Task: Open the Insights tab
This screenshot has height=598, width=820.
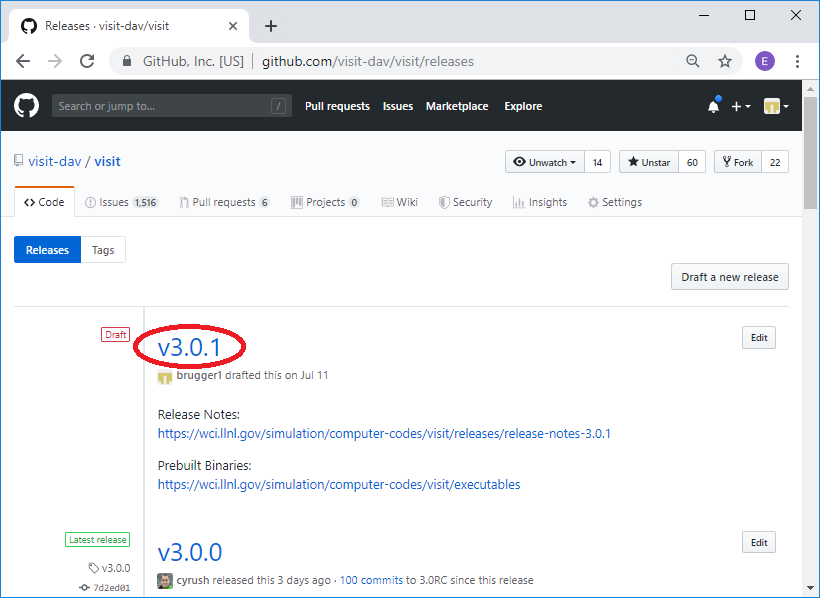Action: (x=540, y=202)
